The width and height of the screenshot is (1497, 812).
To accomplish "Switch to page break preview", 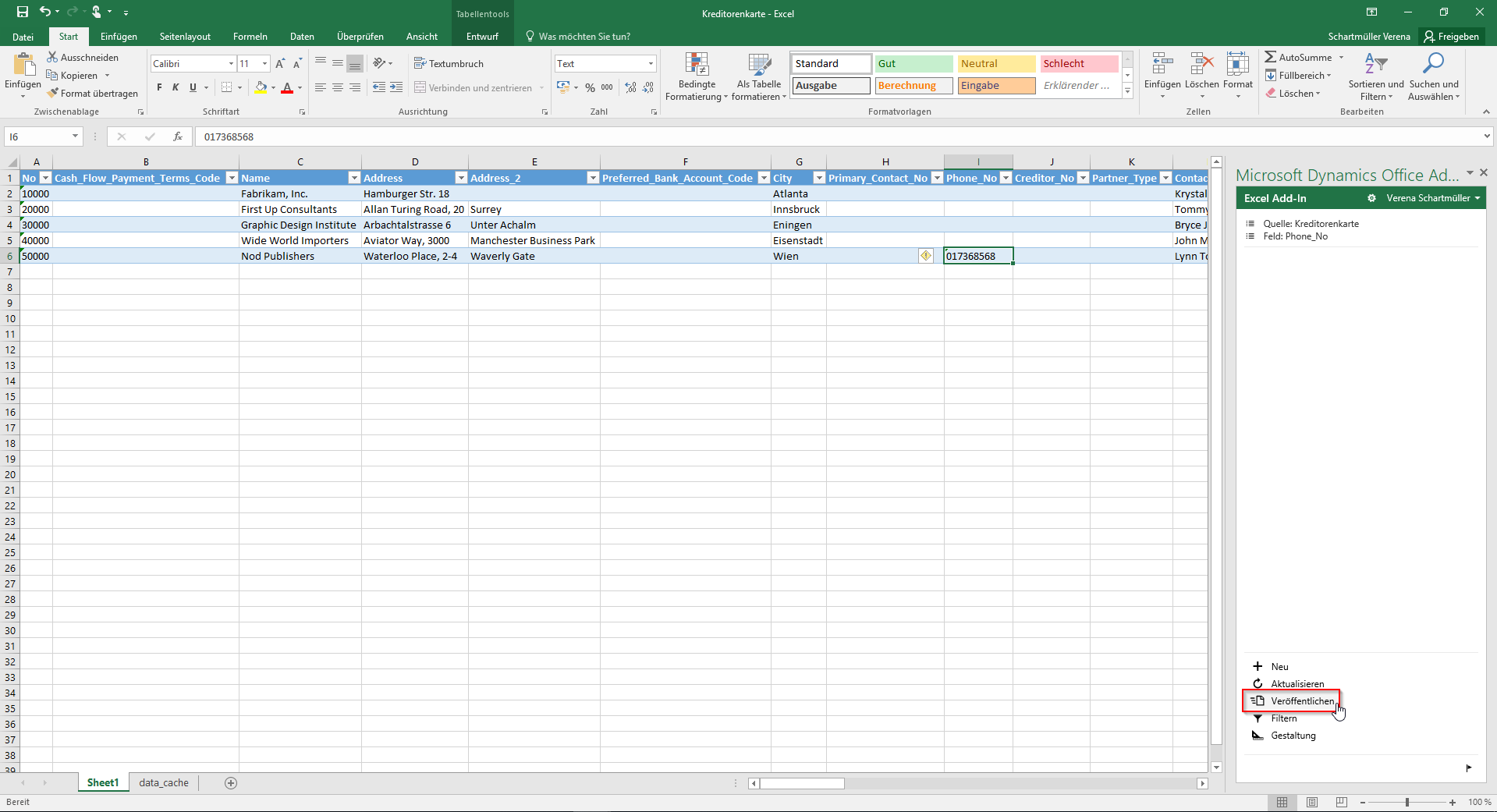I will tap(1342, 802).
